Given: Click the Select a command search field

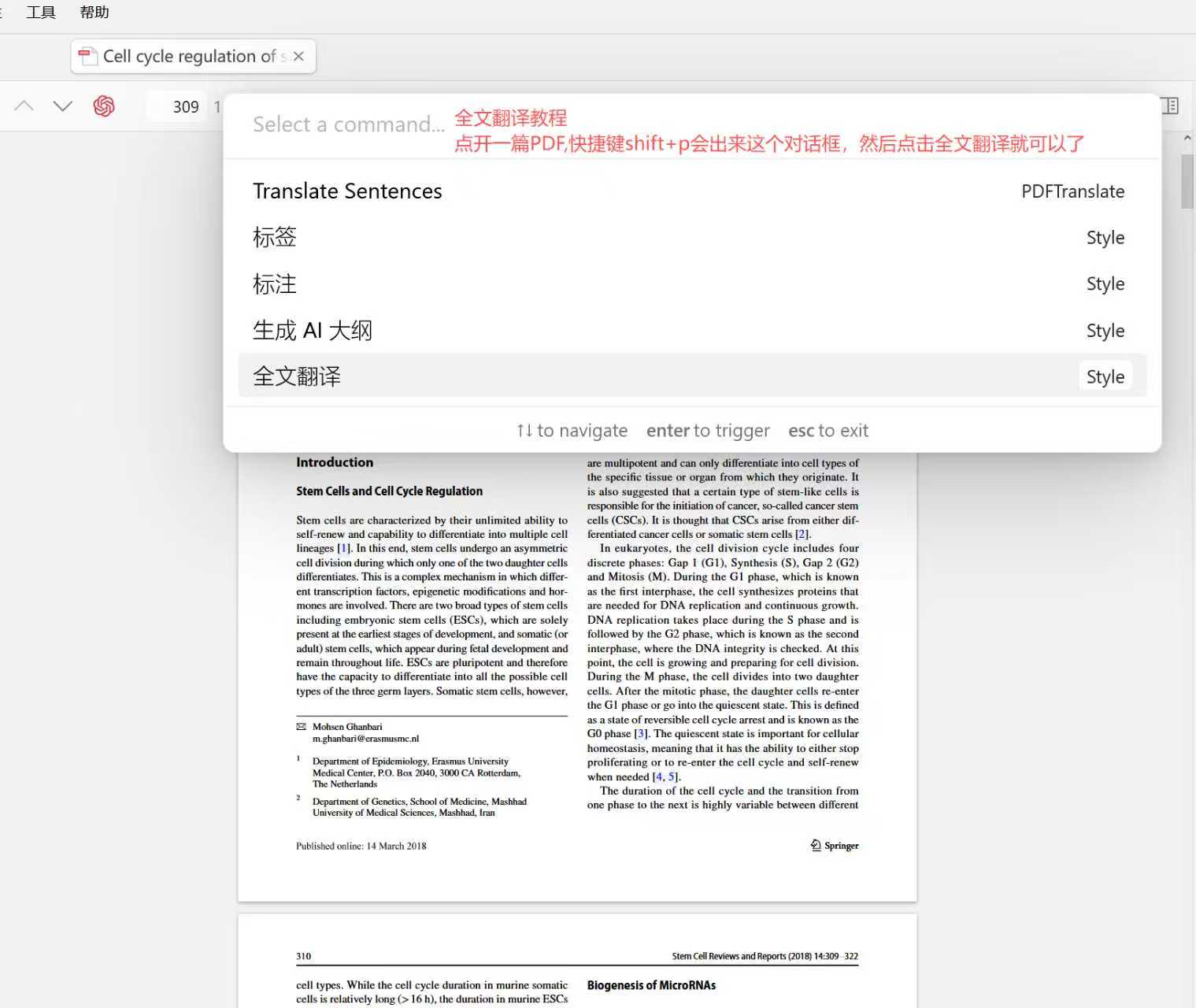Looking at the screenshot, I should [348, 124].
